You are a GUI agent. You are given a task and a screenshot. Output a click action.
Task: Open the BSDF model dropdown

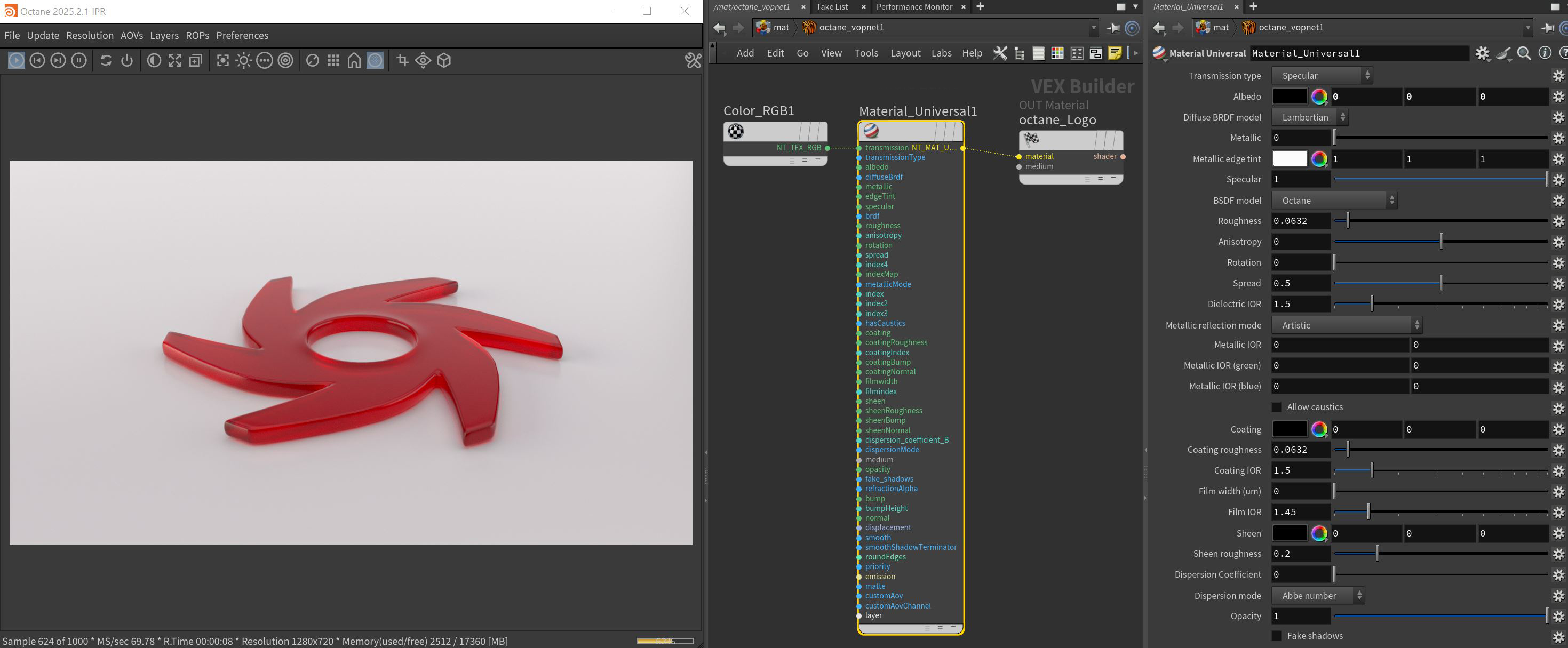[x=1334, y=200]
